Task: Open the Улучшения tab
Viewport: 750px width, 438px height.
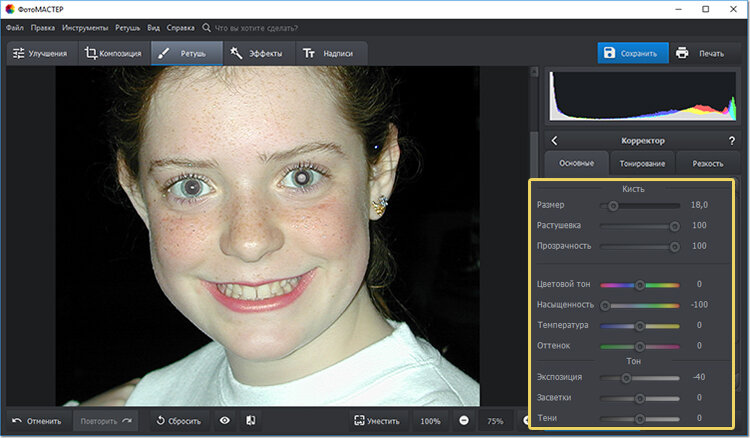Action: pos(40,53)
